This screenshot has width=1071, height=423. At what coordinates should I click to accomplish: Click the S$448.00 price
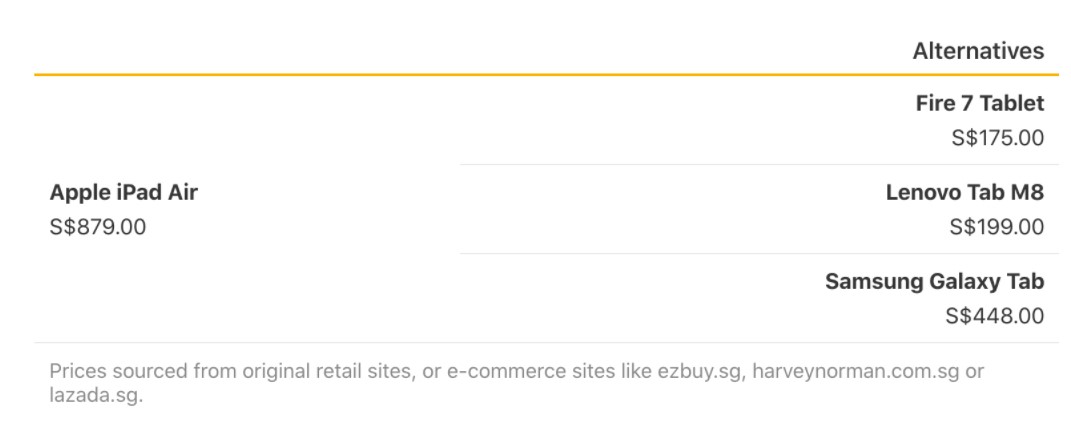(x=994, y=316)
